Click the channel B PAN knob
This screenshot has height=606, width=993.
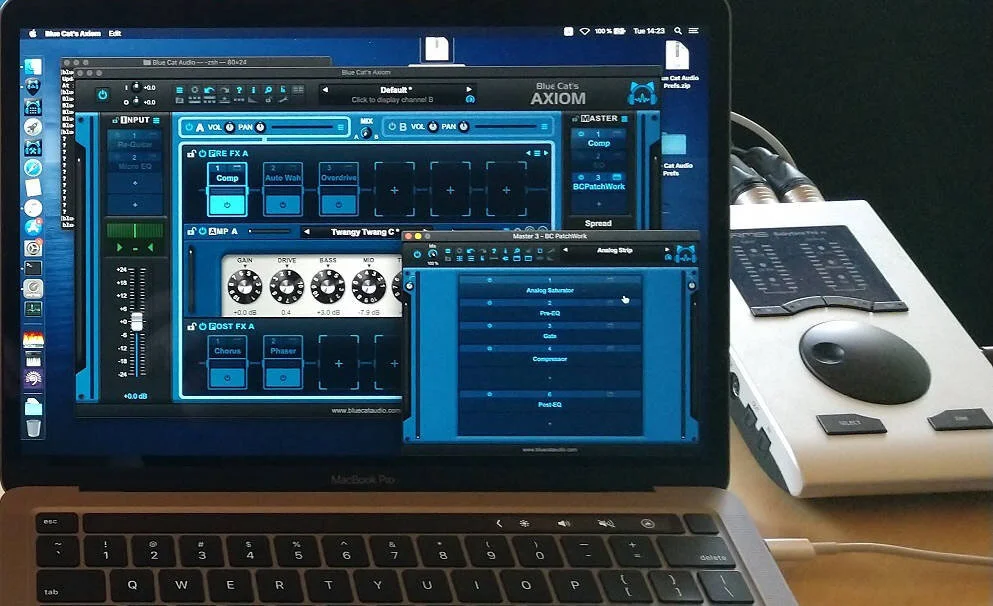(464, 127)
